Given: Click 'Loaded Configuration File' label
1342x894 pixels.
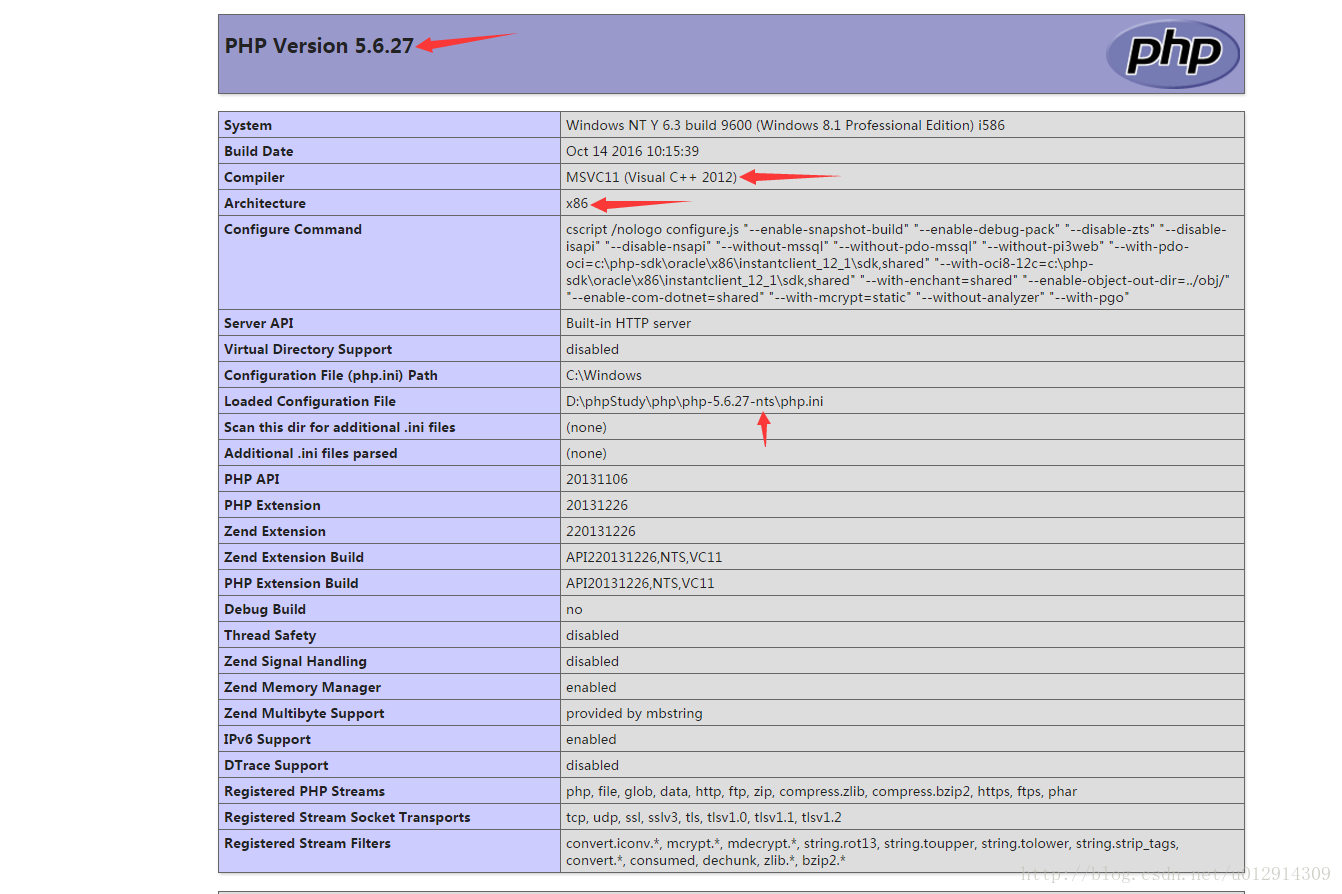Looking at the screenshot, I should click(x=310, y=401).
